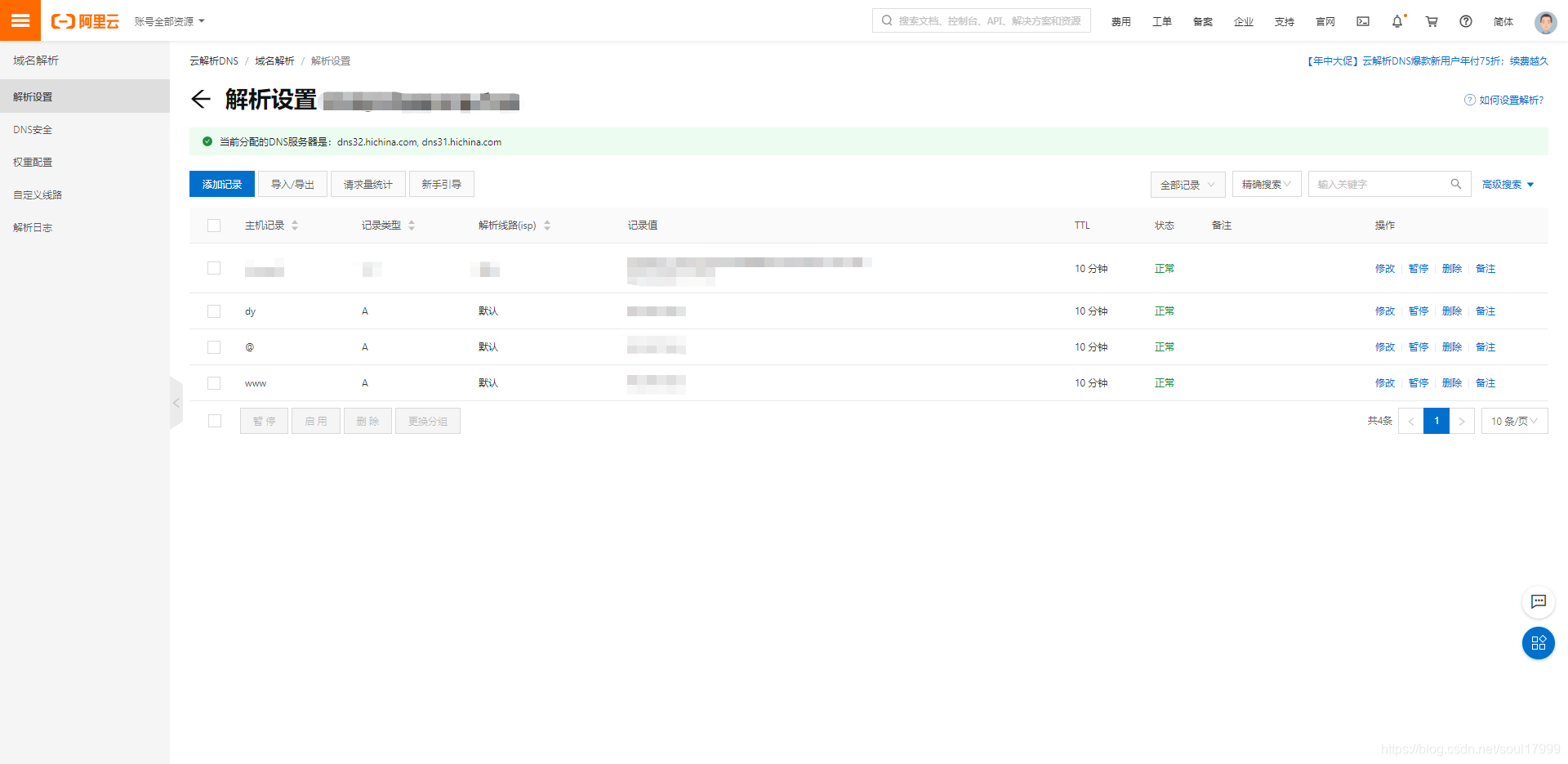Screen dimensions: 1568x764
Task: Open 官网 in the top navigation
Action: point(1325,22)
